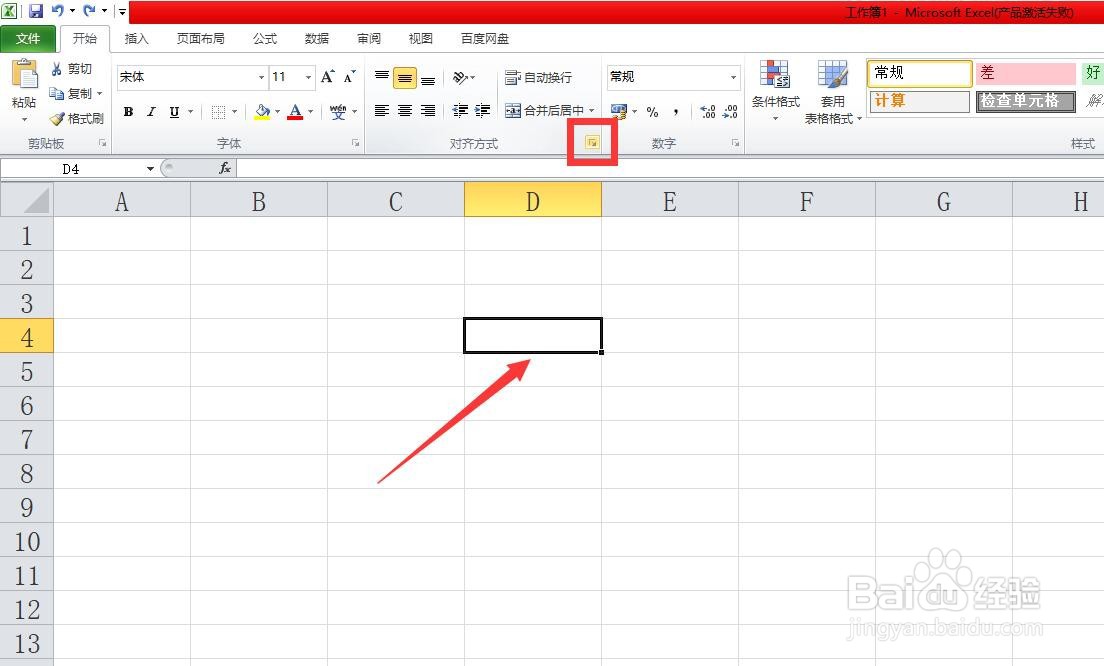Viewport: 1104px width, 666px height.
Task: Launch font settings dialog 字体
Action: 356,143
